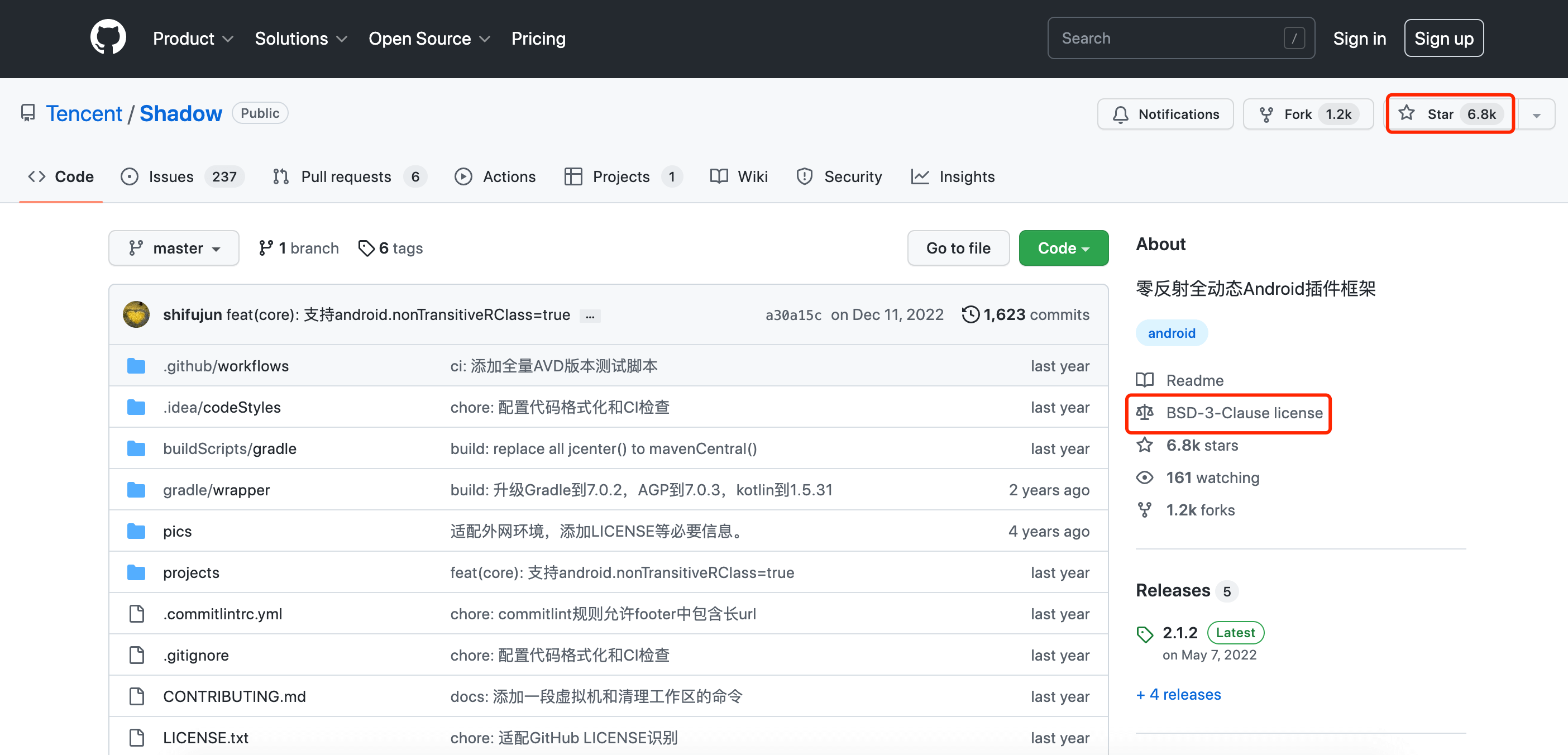Open the Shadow repository link
Image resolution: width=1568 pixels, height=755 pixels.
(181, 113)
